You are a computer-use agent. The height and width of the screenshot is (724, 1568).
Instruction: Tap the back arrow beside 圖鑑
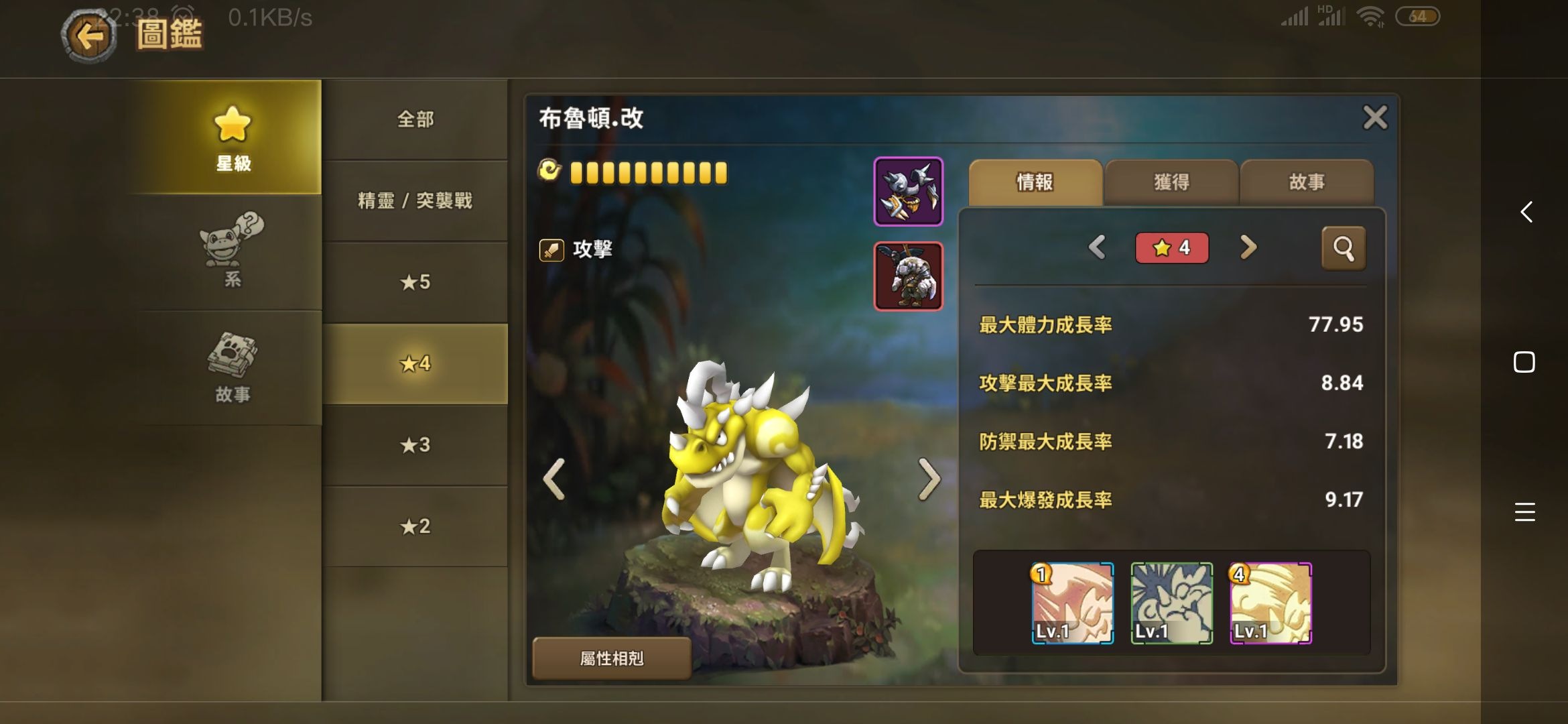89,35
